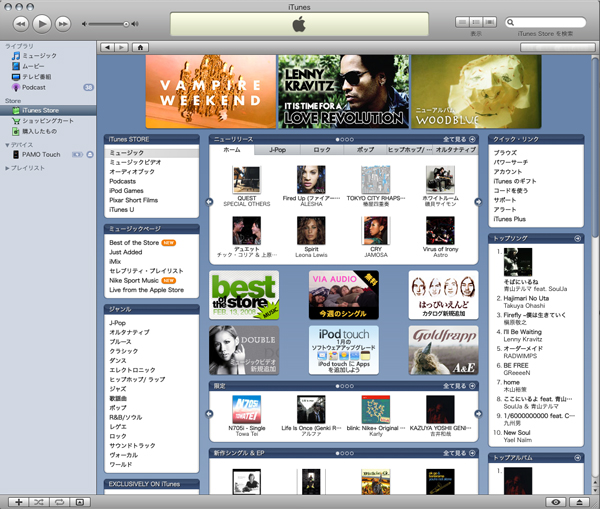Click the Play button
This screenshot has height=509, width=600.
[x=42, y=24]
